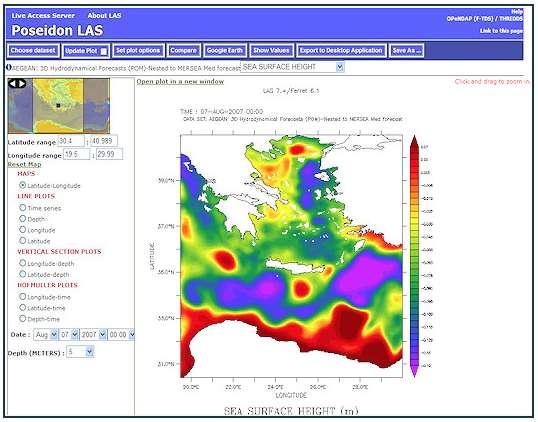Click the Reset Map link
This screenshot has width=538, height=422.
[24, 164]
